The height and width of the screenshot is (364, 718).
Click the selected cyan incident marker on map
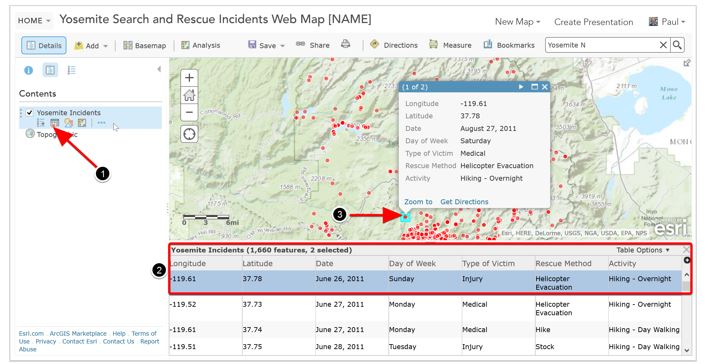(405, 216)
